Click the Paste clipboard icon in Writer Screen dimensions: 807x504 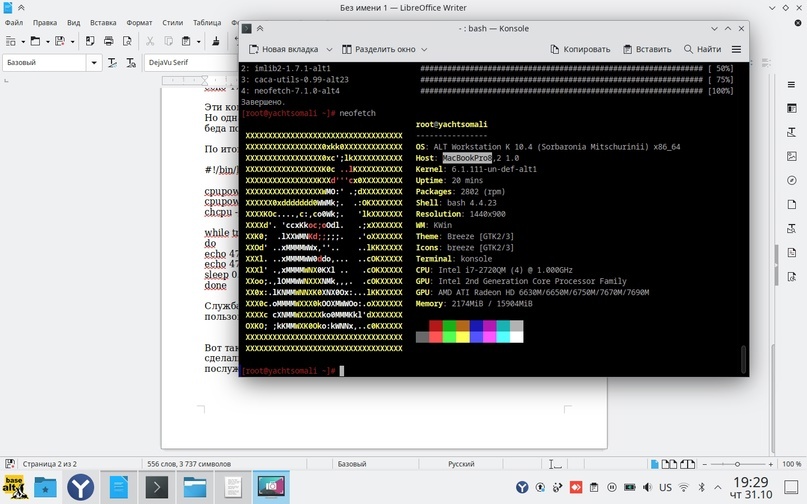[x=186, y=41]
